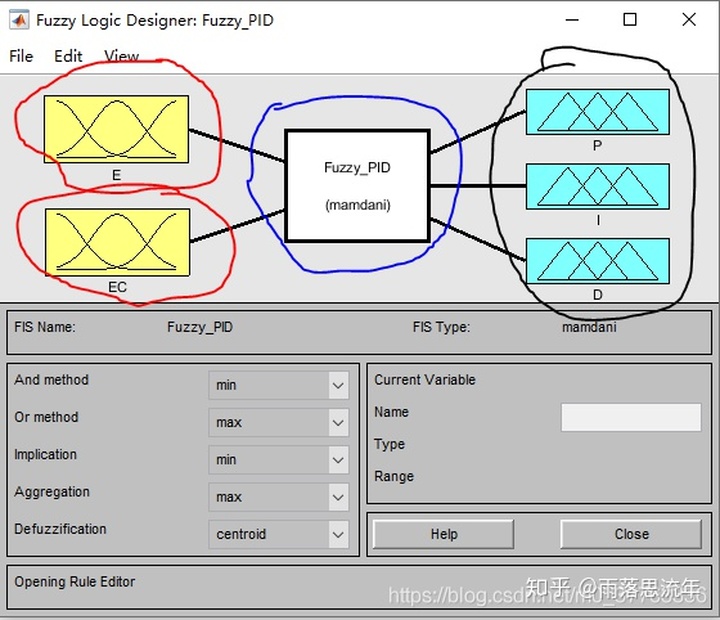Click the Defuzzification label
Screen dimensions: 720x620
point(60,529)
